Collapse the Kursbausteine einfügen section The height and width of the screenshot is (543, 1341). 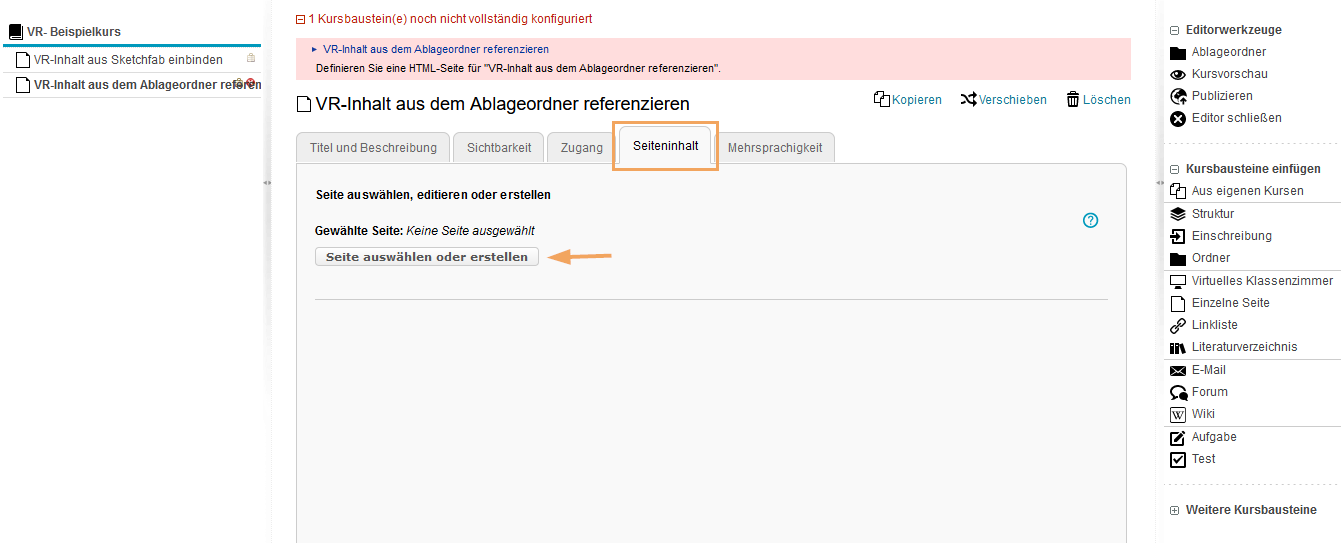[x=1174, y=170]
